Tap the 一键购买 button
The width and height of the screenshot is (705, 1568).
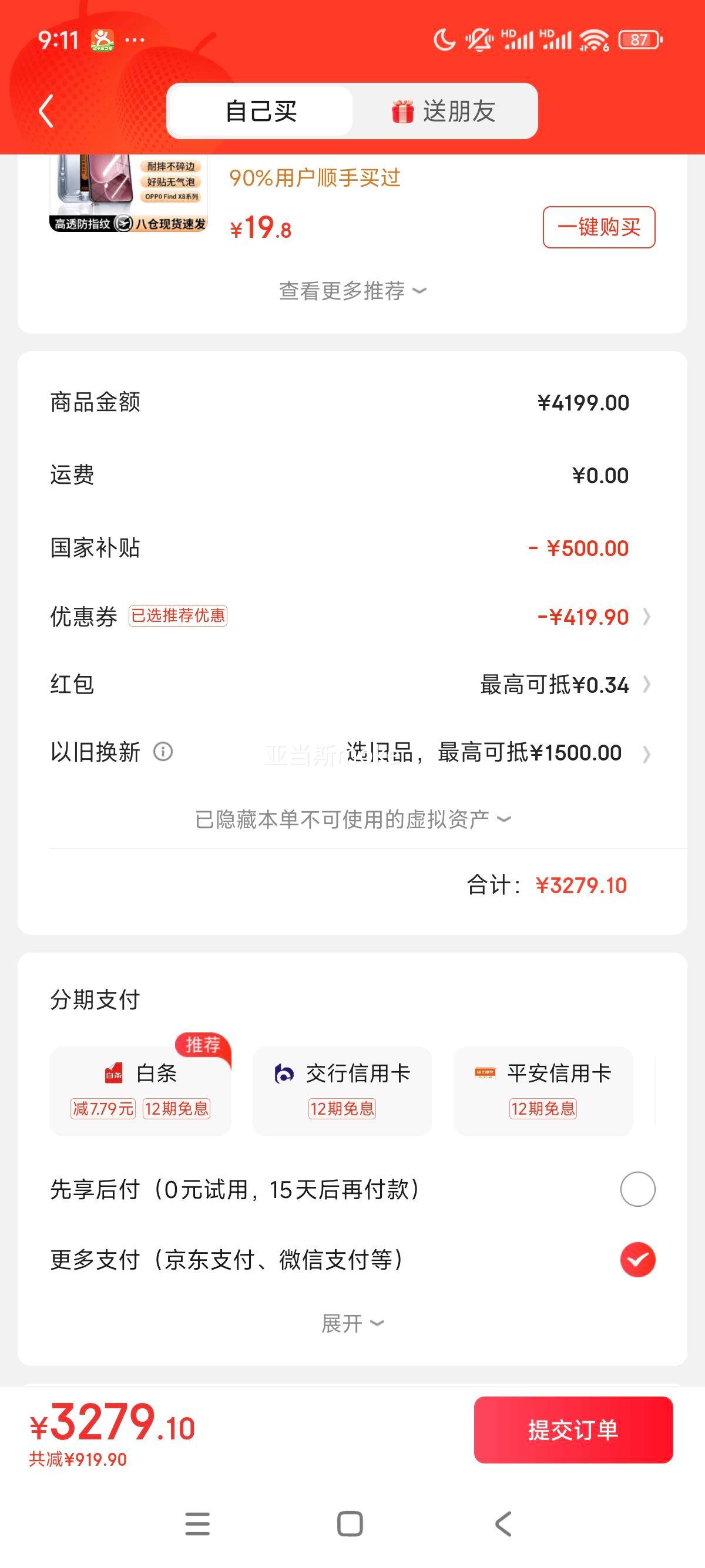click(599, 227)
